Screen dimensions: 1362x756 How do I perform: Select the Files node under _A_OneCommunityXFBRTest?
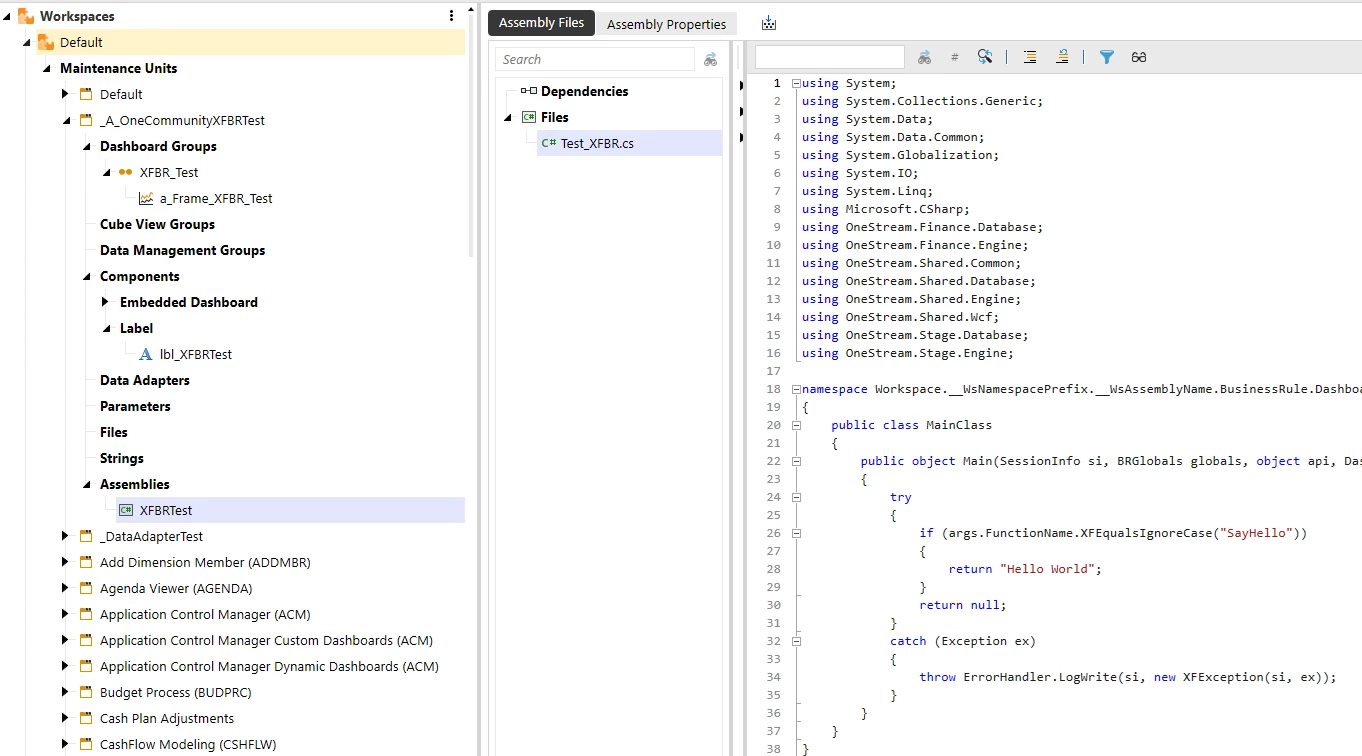[x=113, y=432]
